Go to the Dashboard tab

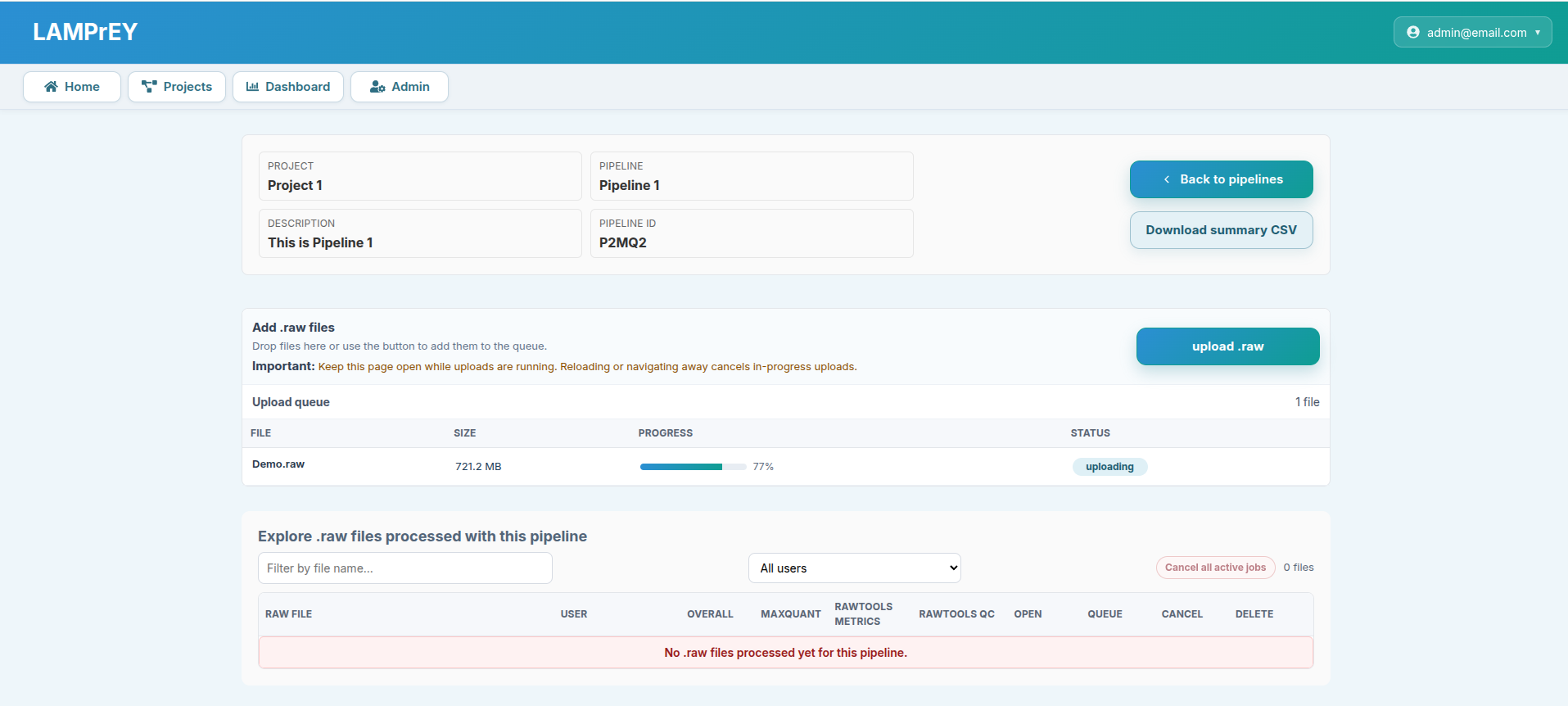(x=288, y=87)
